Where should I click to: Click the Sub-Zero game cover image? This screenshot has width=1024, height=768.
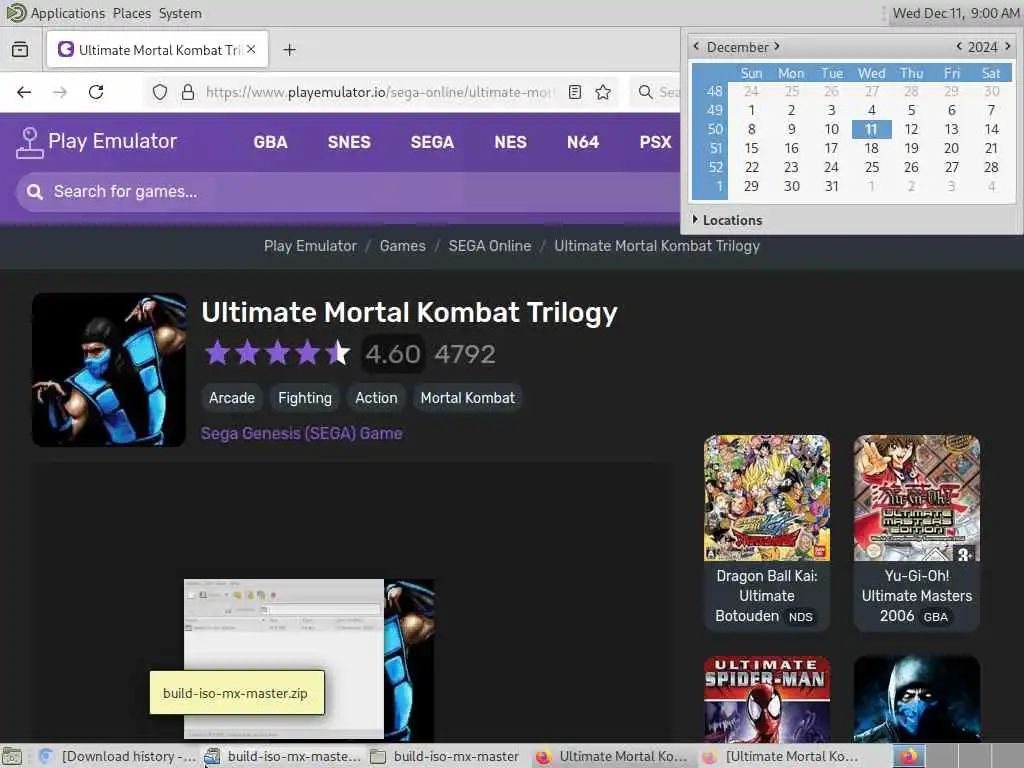point(108,370)
